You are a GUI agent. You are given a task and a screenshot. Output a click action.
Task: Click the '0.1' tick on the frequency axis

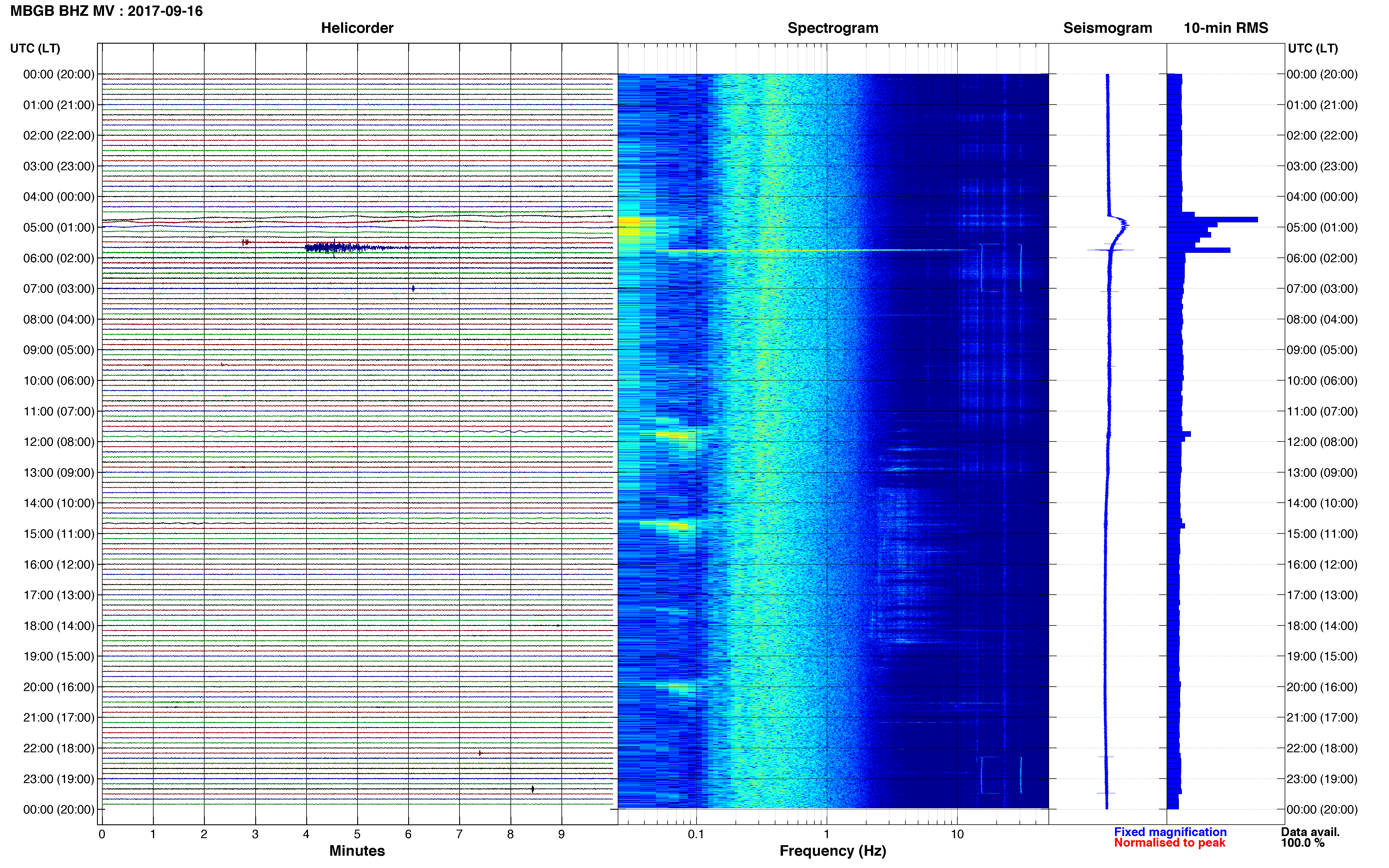(x=696, y=834)
